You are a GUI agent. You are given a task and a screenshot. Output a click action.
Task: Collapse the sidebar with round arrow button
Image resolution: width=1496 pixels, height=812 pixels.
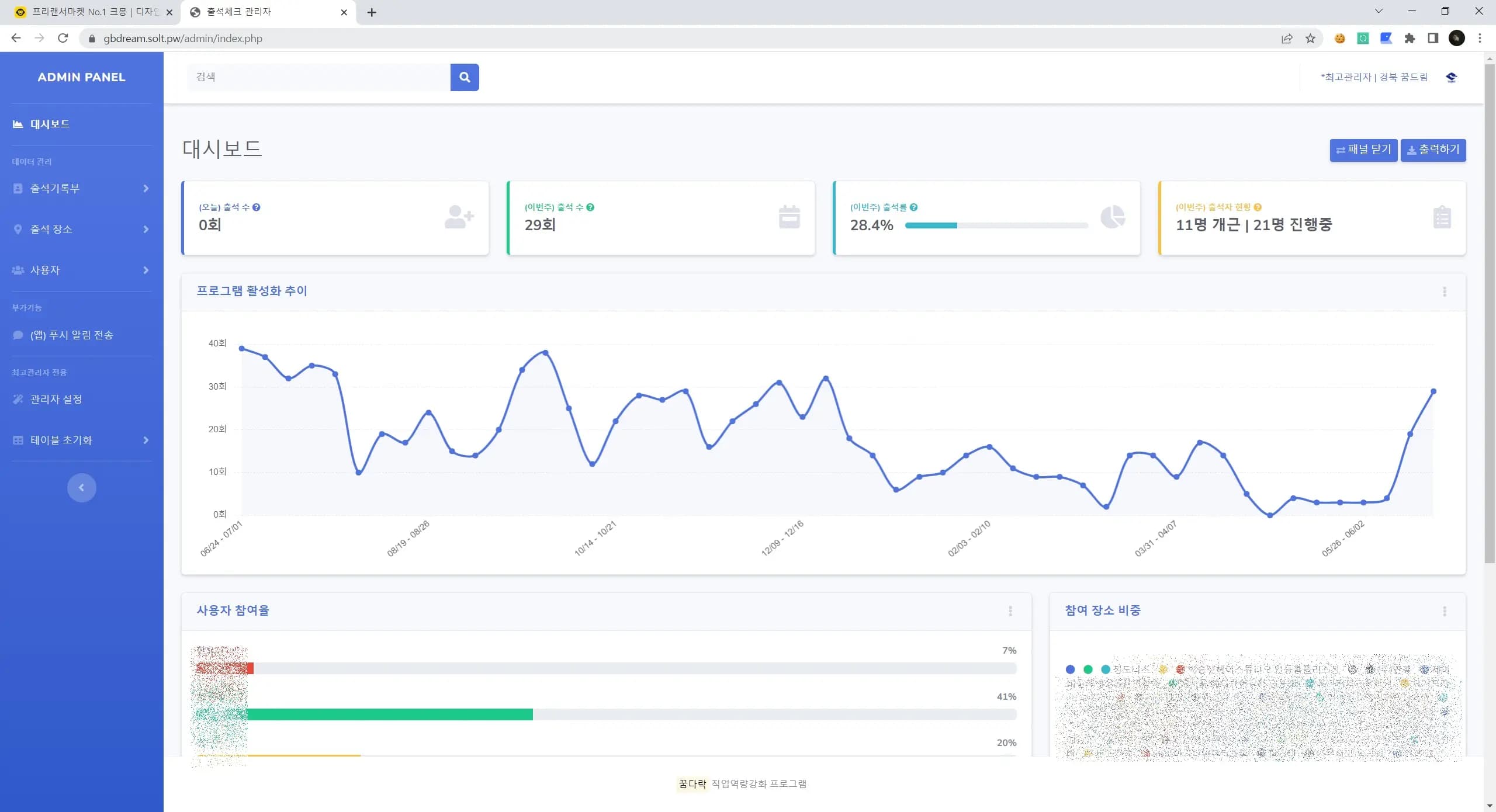[x=81, y=488]
